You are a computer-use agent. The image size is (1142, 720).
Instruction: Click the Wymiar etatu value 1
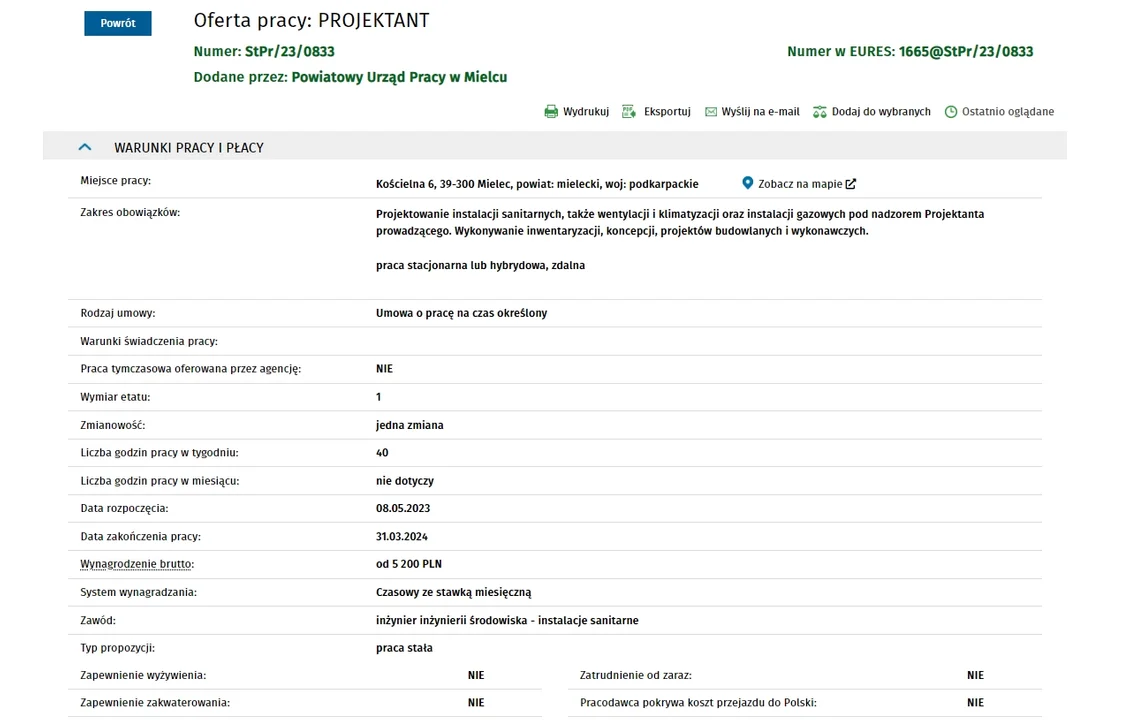(378, 397)
